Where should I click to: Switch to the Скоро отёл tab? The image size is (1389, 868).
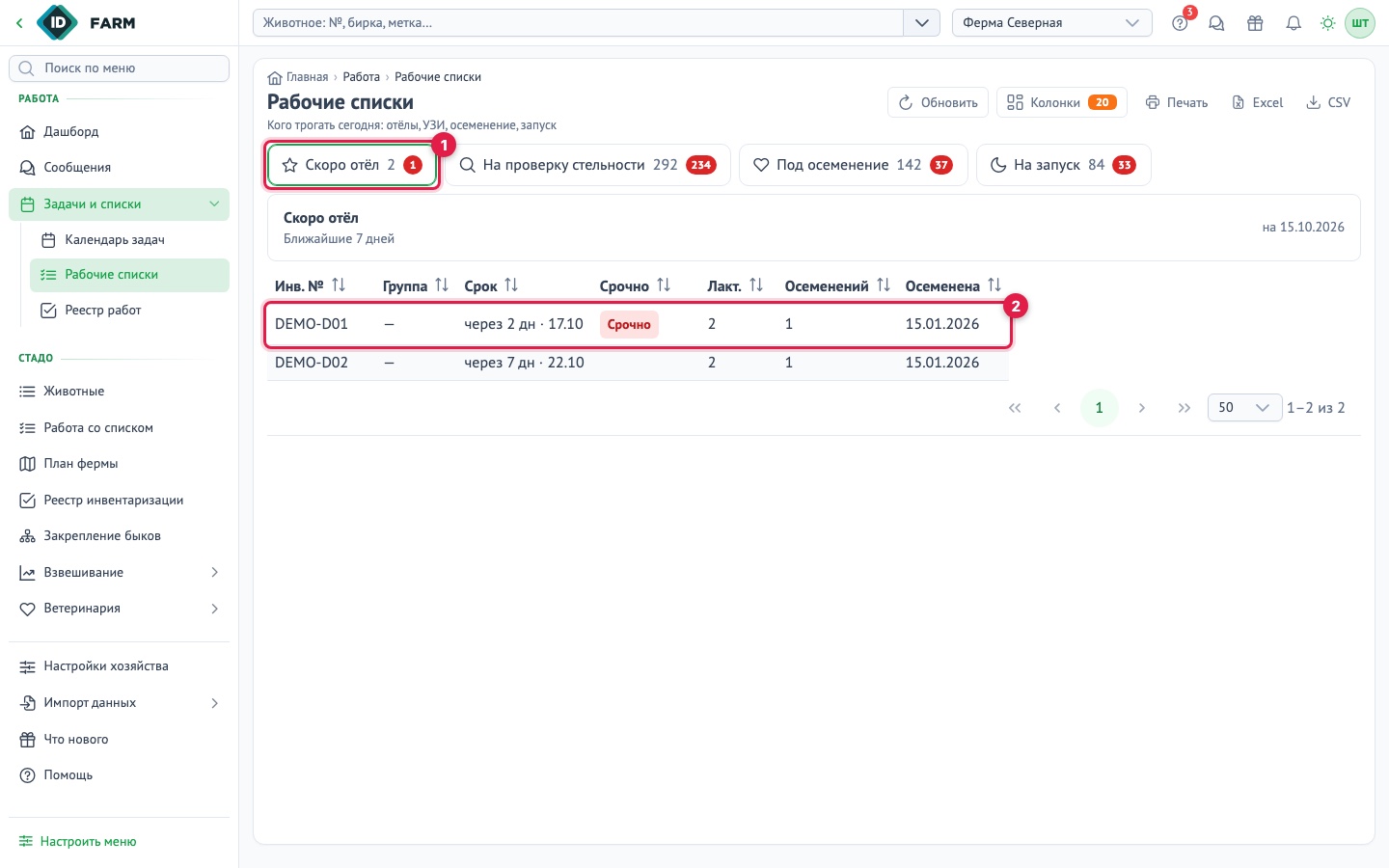[352, 165]
